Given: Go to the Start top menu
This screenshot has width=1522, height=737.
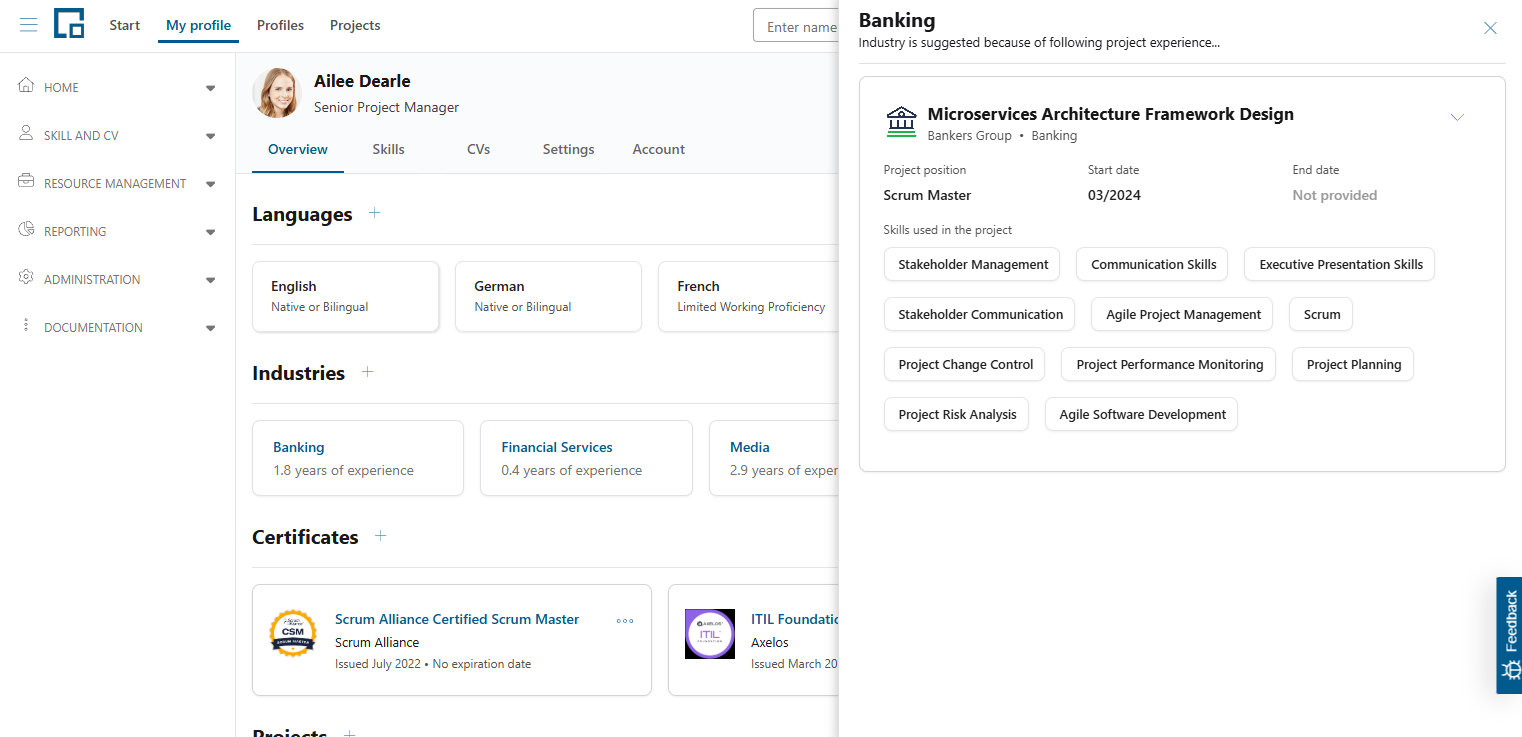Looking at the screenshot, I should tap(125, 25).
